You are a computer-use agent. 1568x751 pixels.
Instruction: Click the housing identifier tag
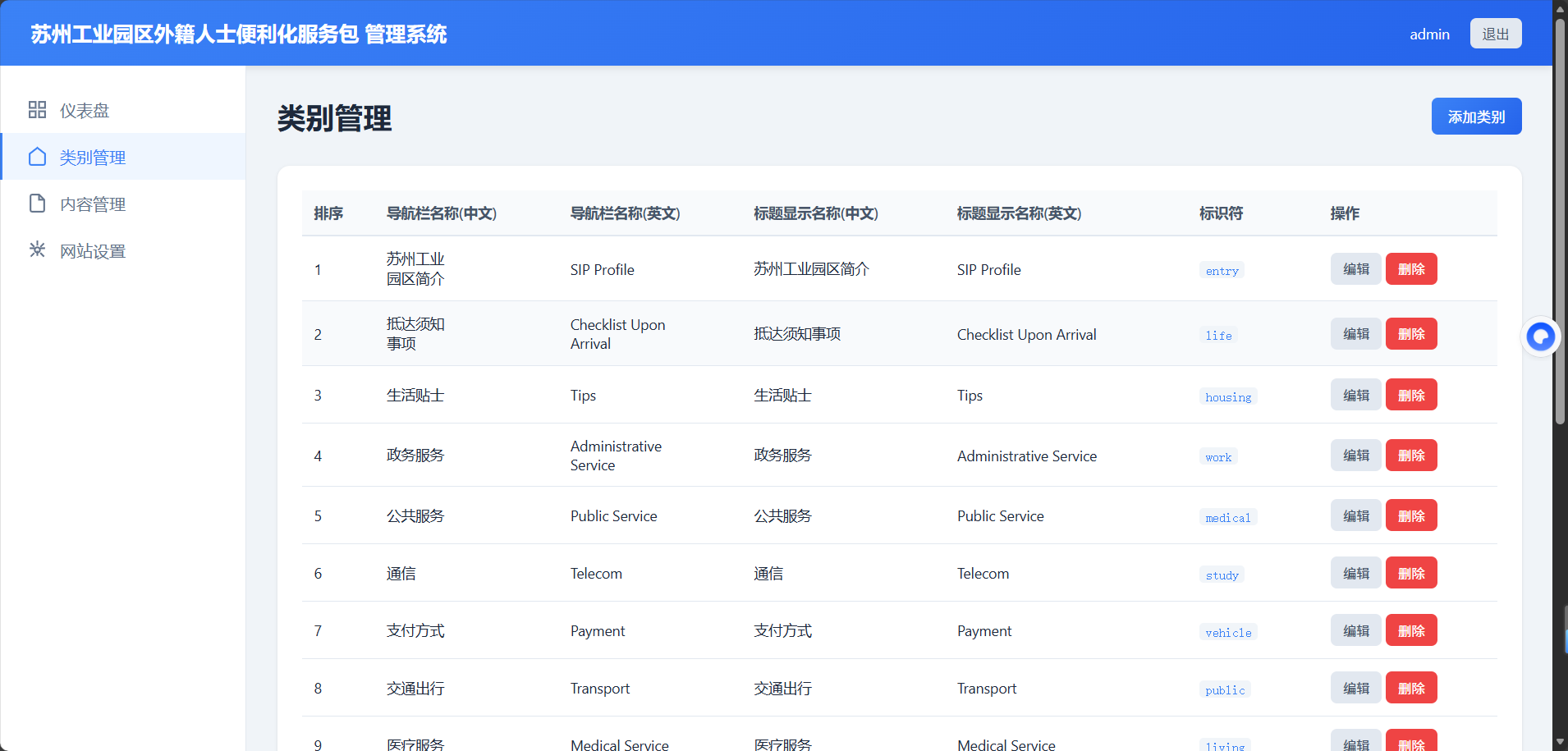[x=1226, y=396]
